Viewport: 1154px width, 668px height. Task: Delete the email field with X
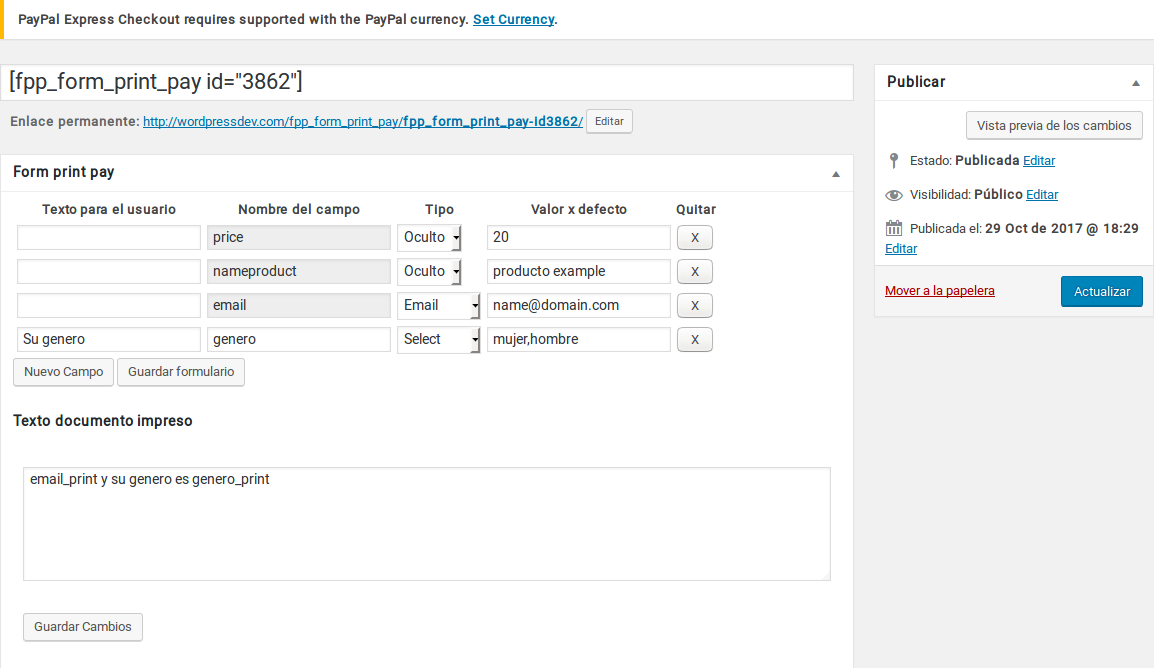pos(694,305)
